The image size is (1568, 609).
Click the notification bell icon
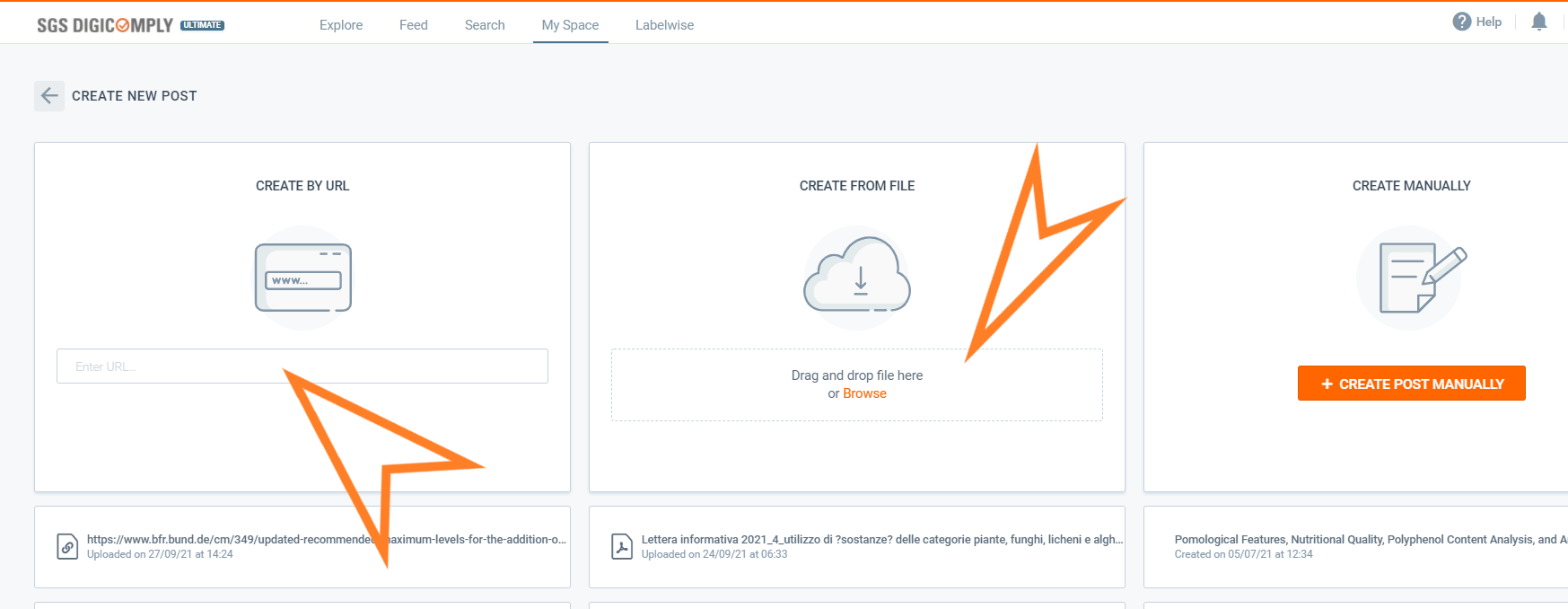tap(1538, 22)
